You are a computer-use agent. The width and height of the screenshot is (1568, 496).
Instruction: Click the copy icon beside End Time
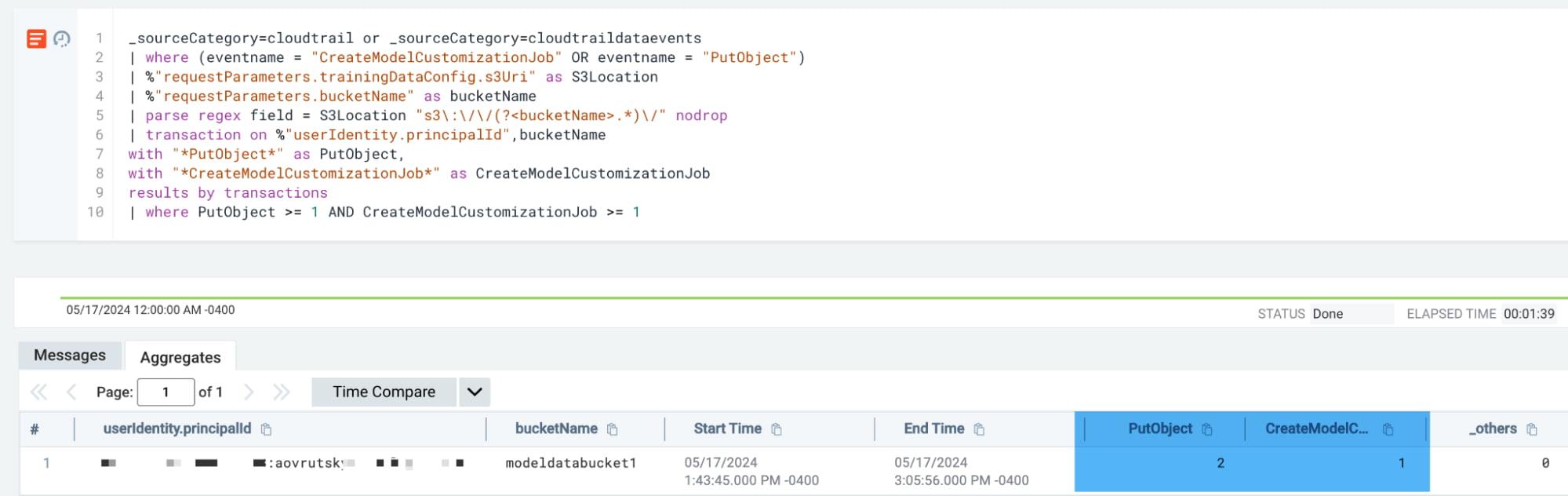(979, 429)
